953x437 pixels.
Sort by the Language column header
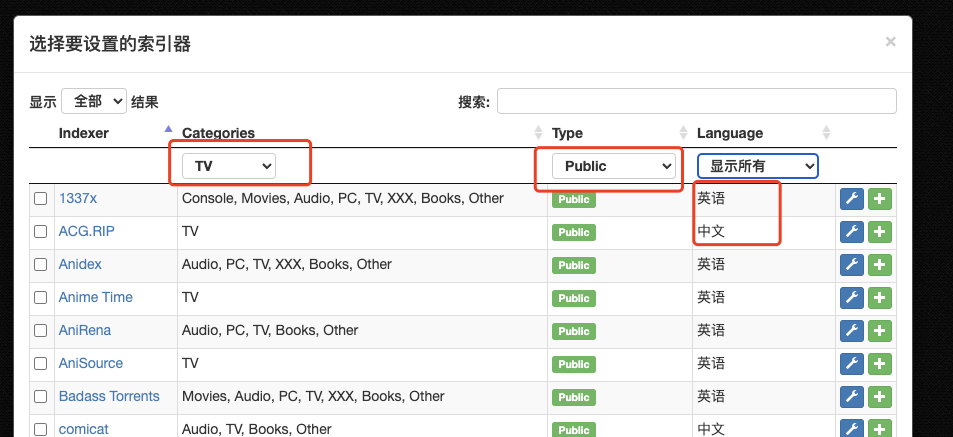[x=730, y=133]
